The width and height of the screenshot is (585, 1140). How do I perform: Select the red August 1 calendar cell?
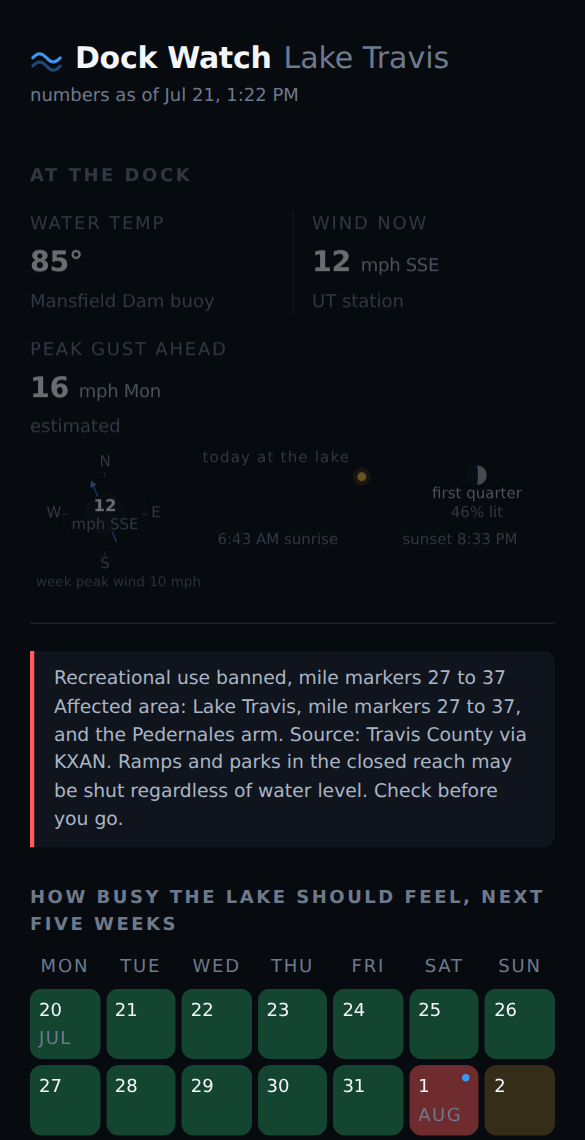pos(444,1100)
